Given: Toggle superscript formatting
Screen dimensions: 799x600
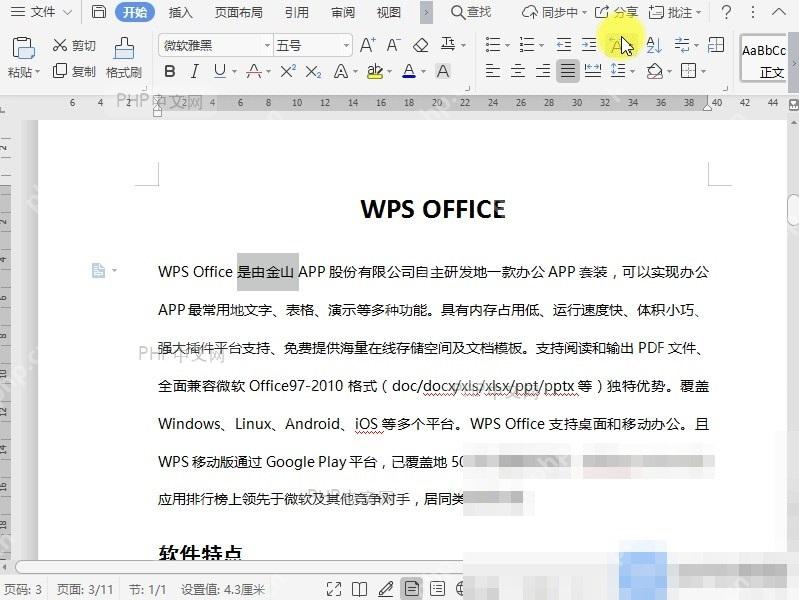Looking at the screenshot, I should coord(288,71).
